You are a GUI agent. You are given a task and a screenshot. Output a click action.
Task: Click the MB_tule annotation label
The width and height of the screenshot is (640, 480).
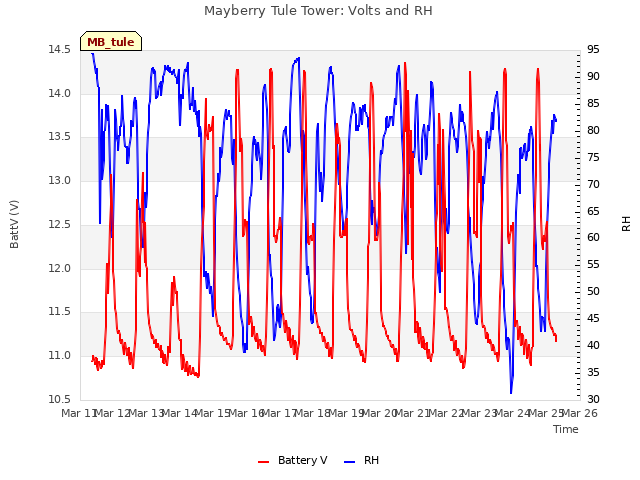point(111,41)
